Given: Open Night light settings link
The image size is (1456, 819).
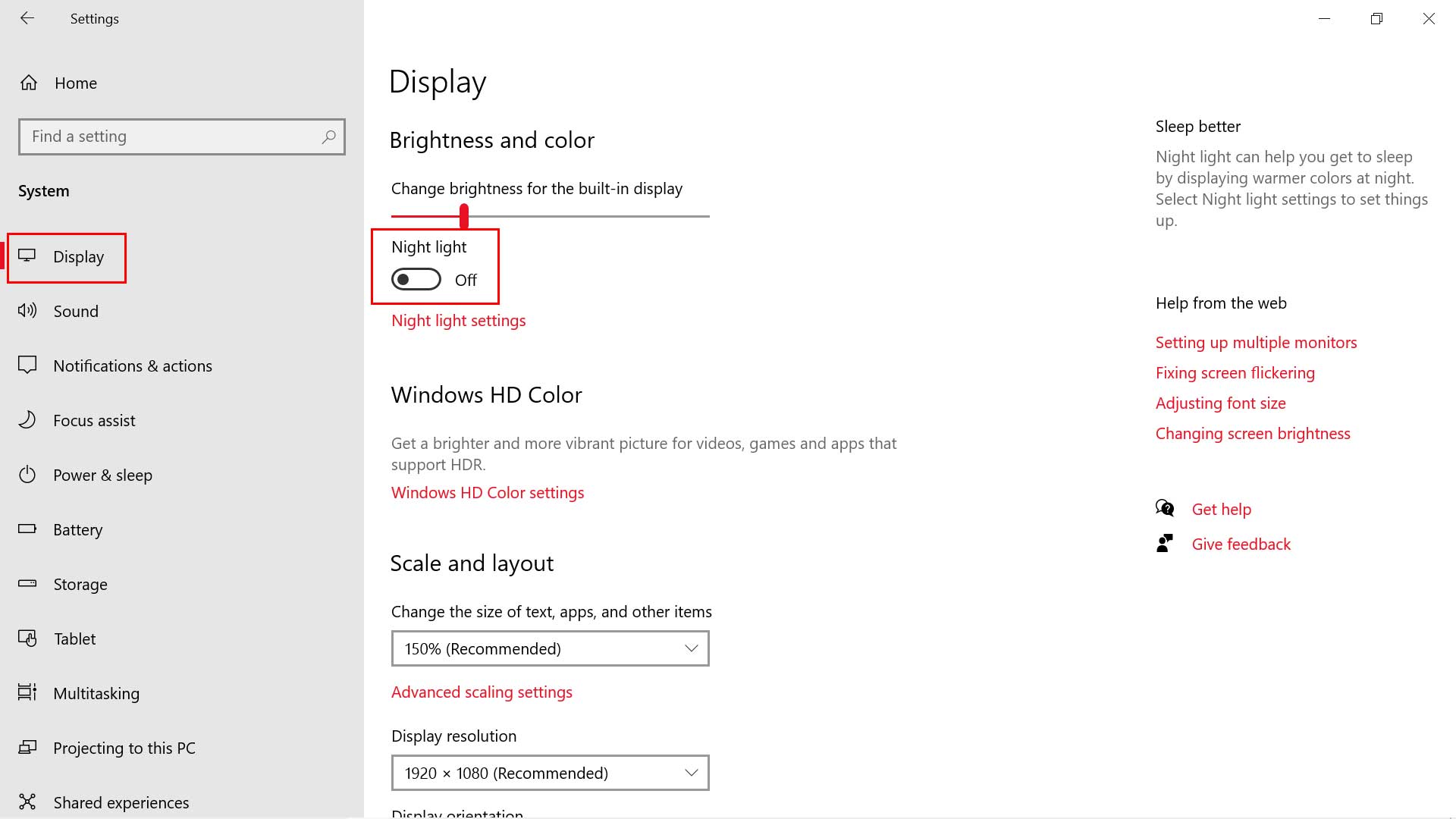Looking at the screenshot, I should point(458,320).
